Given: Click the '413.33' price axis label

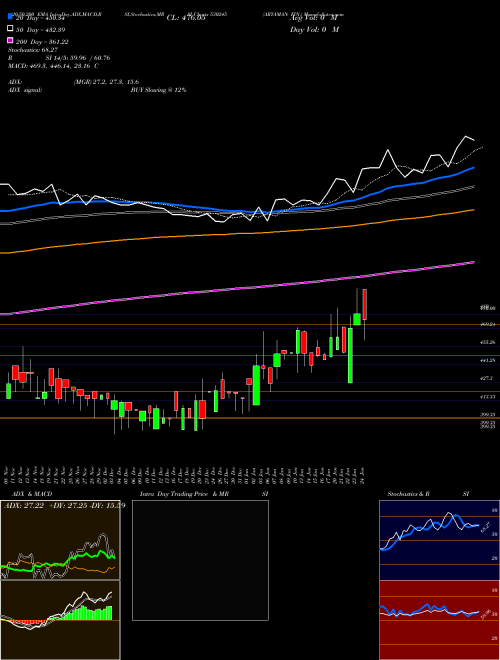Looking at the screenshot, I should (488, 397).
